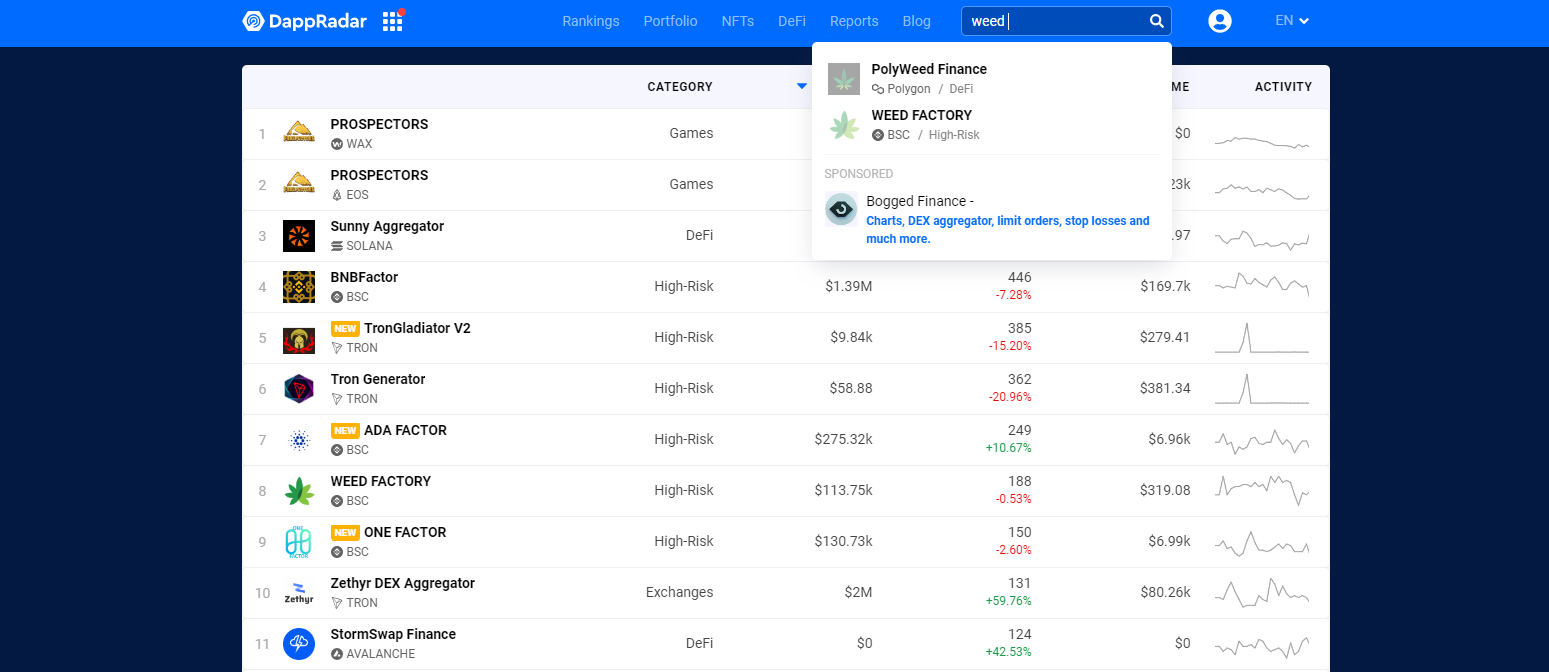Screen dimensions: 1549x672
Task: Click the TronGladiator V2 activity sparkline
Action: coord(1261,338)
